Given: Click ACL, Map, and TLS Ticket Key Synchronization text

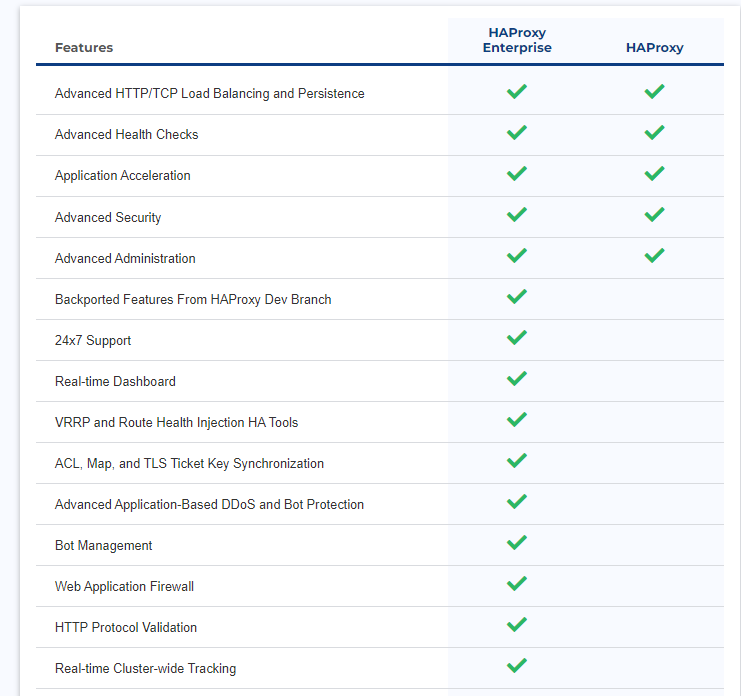Looking at the screenshot, I should pyautogui.click(x=189, y=464).
